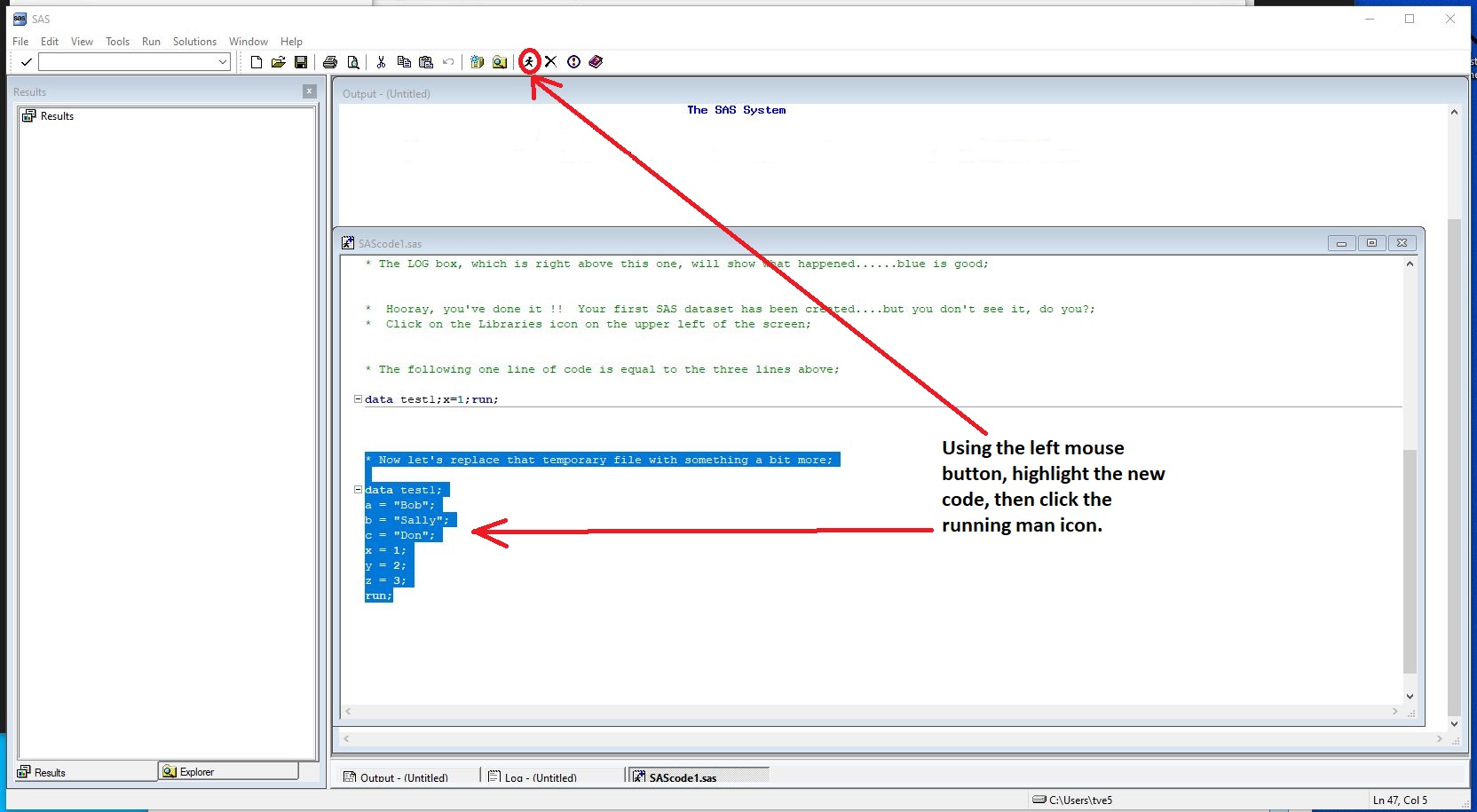Open the Solutions menu

[194, 42]
